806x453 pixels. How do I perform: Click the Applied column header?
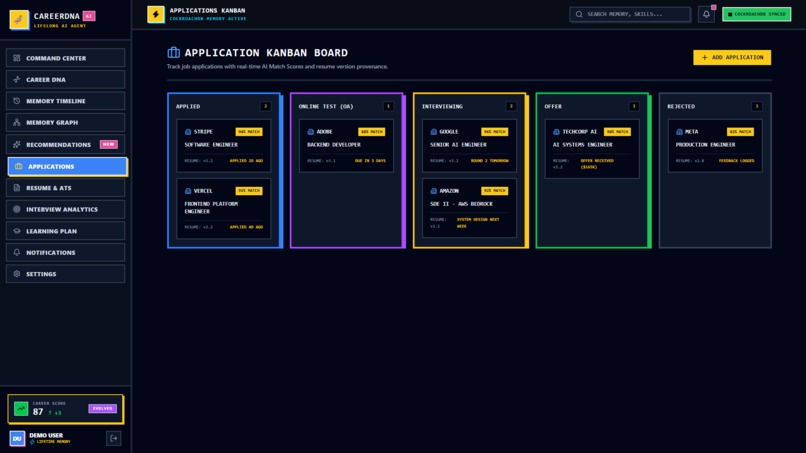(188, 106)
